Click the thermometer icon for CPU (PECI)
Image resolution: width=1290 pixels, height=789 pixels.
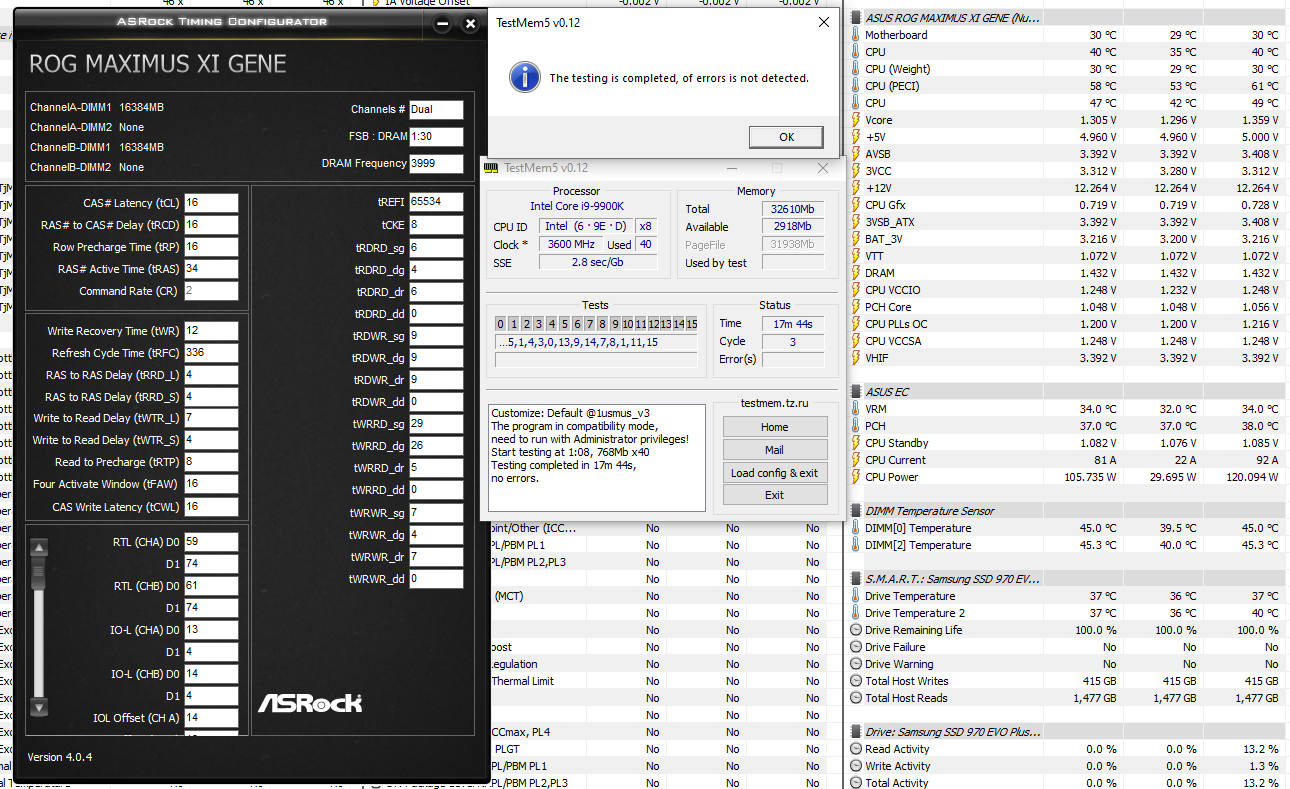pos(855,86)
